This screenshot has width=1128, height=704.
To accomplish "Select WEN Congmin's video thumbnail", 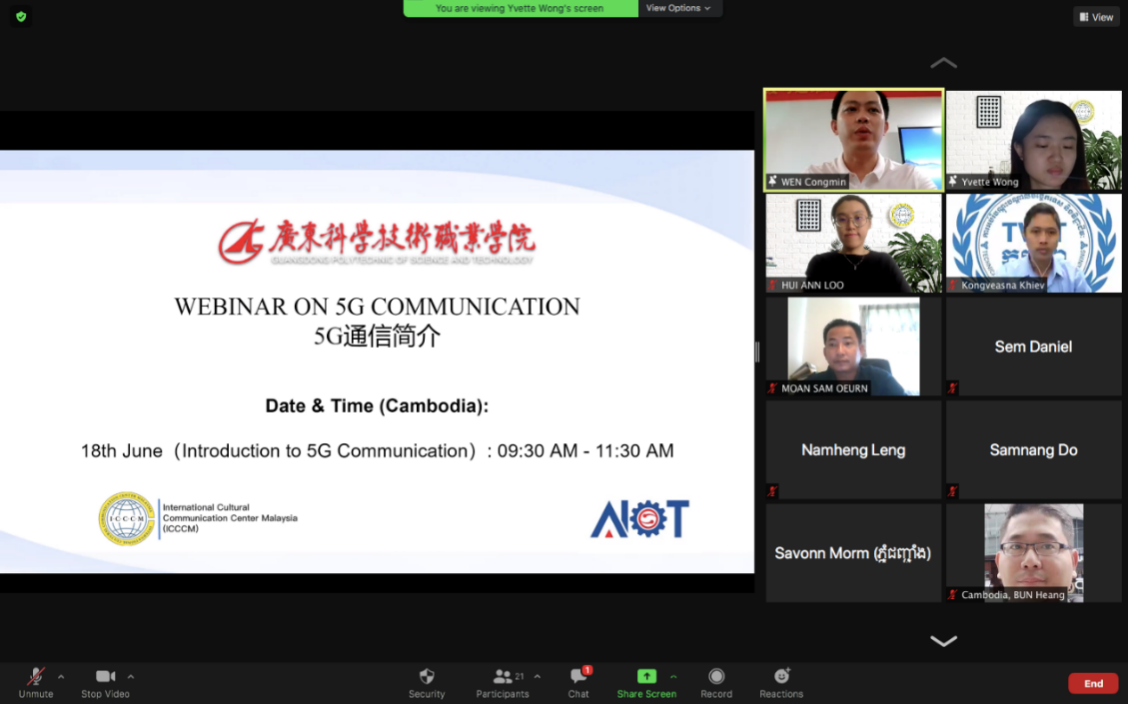I will [853, 139].
